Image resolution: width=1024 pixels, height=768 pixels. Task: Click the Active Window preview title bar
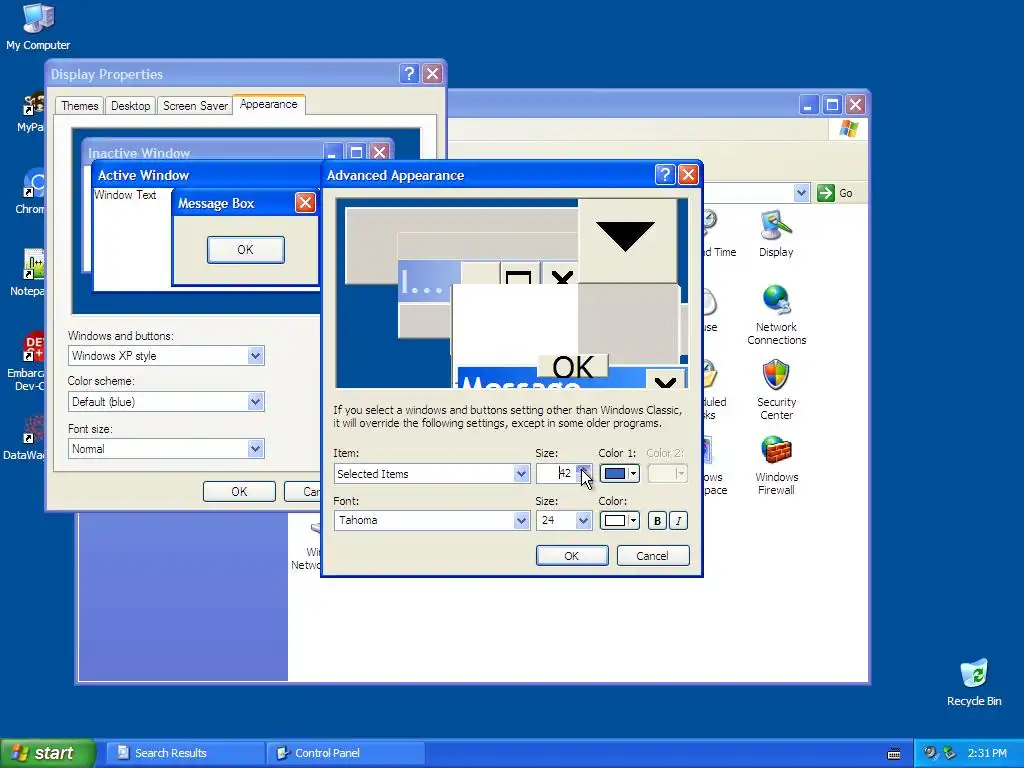[x=207, y=175]
